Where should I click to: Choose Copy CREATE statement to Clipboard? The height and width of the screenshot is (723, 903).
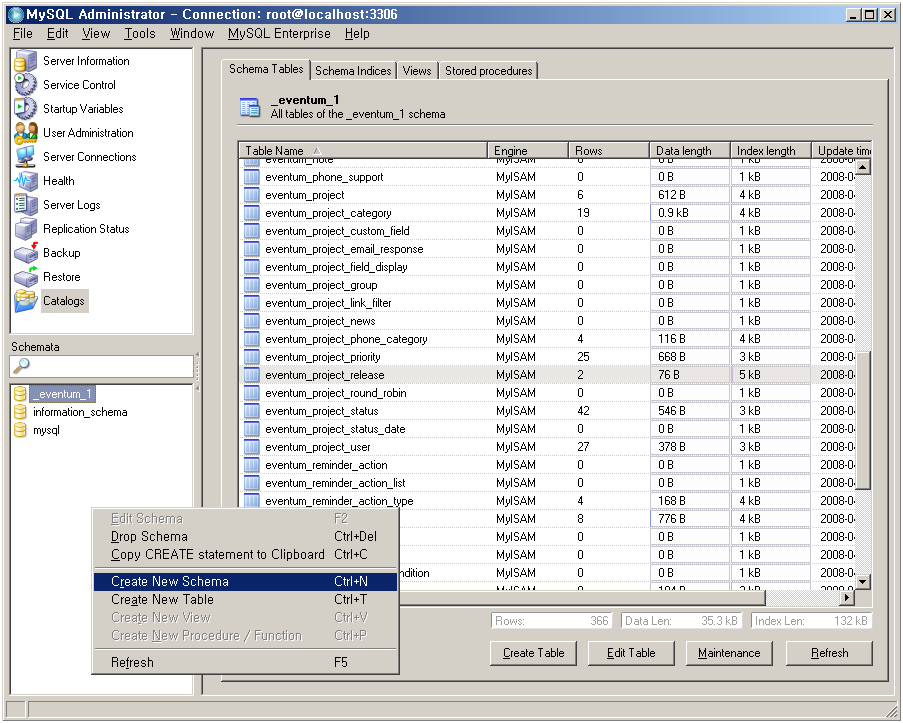coord(245,554)
